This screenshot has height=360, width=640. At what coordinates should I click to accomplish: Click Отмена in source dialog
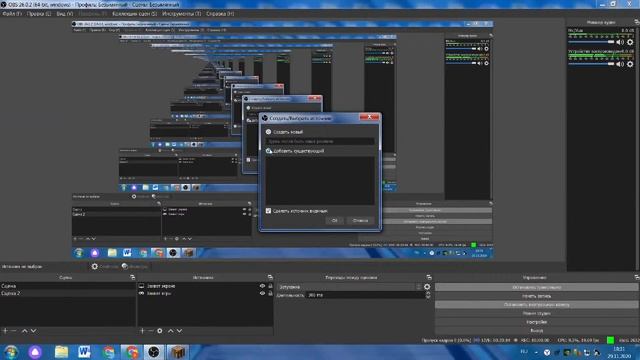coord(360,220)
